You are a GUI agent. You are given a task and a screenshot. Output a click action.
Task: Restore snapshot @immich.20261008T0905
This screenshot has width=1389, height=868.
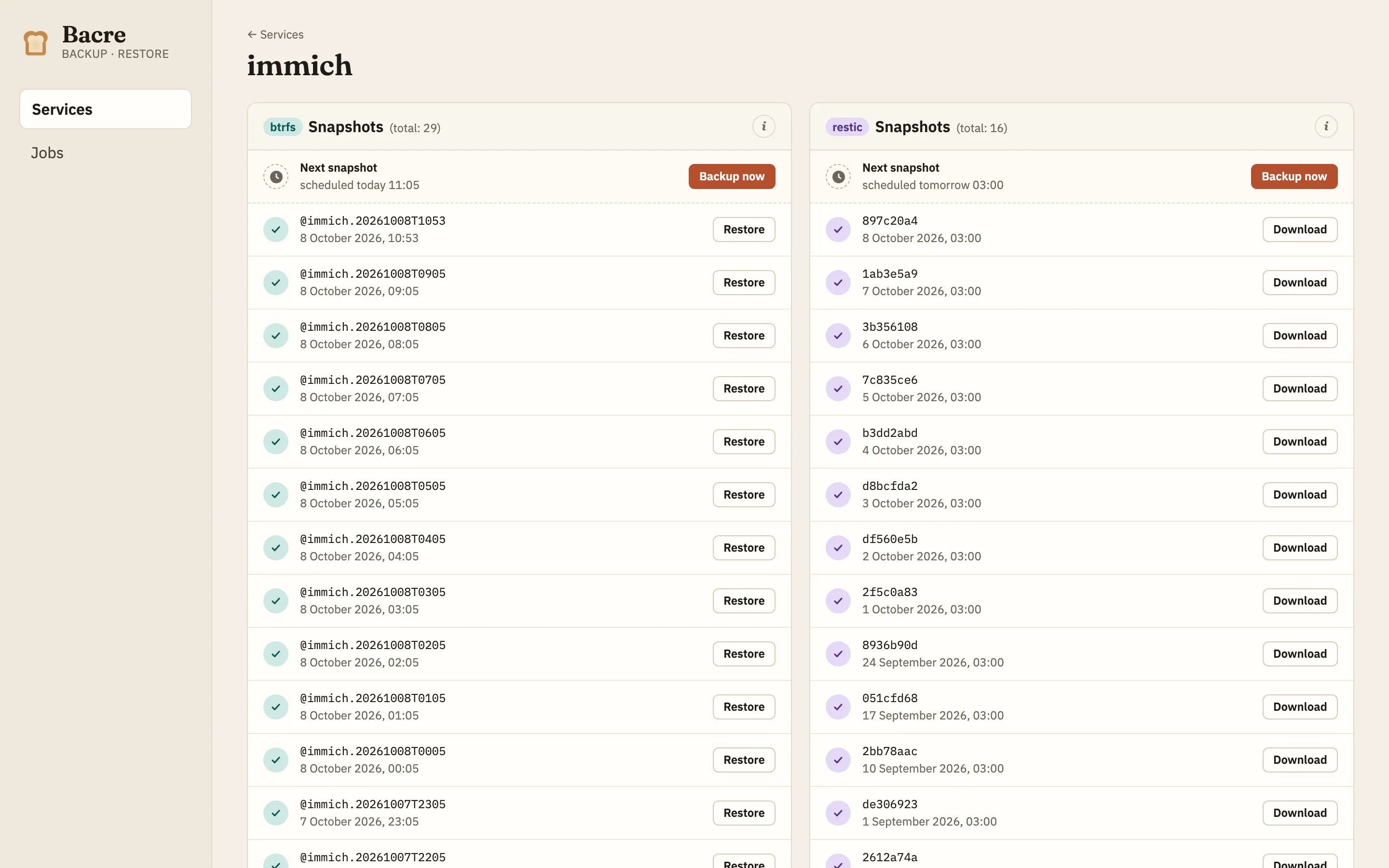click(744, 283)
